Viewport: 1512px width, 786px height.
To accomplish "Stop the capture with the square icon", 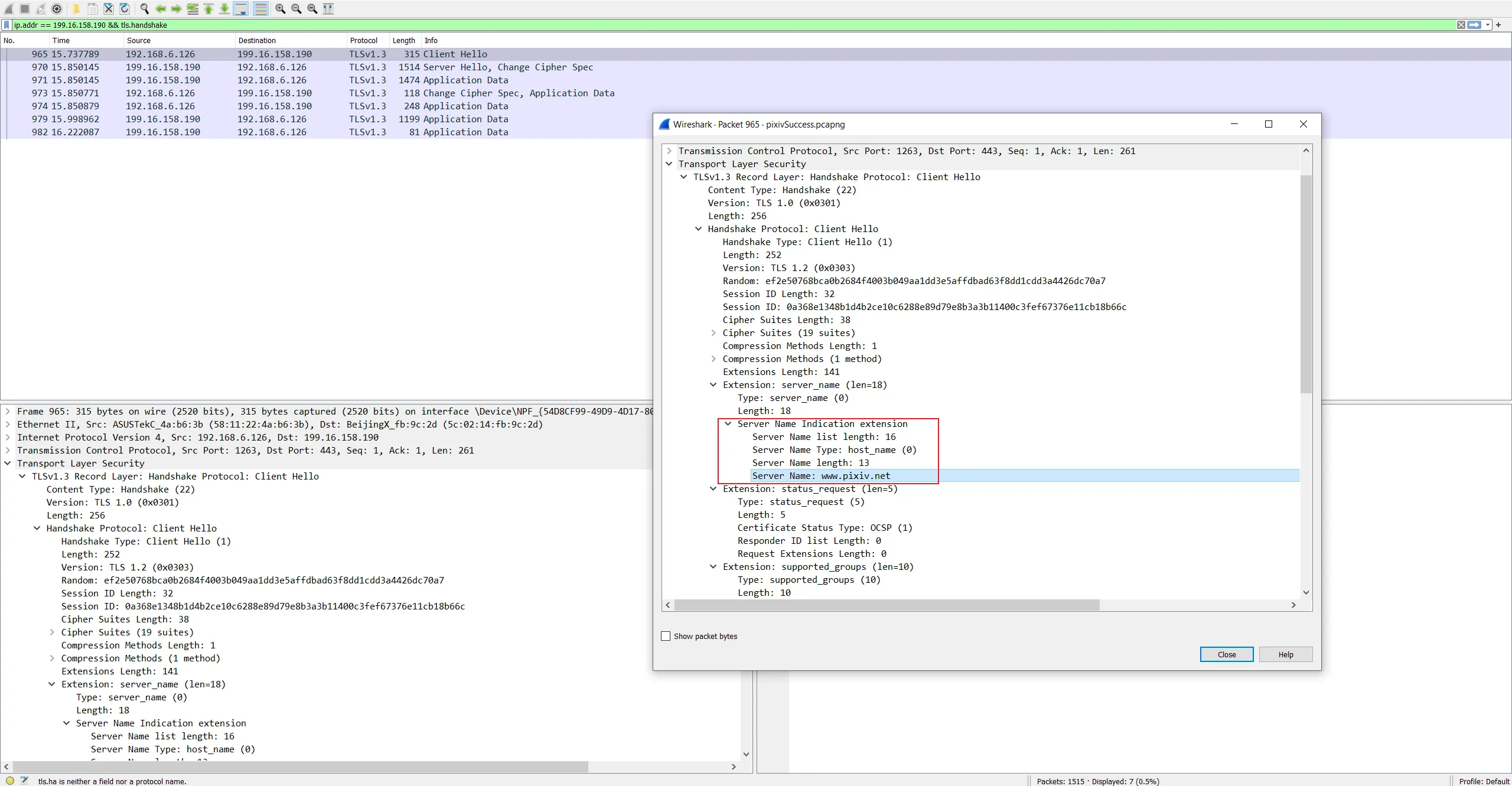I will 25,8.
